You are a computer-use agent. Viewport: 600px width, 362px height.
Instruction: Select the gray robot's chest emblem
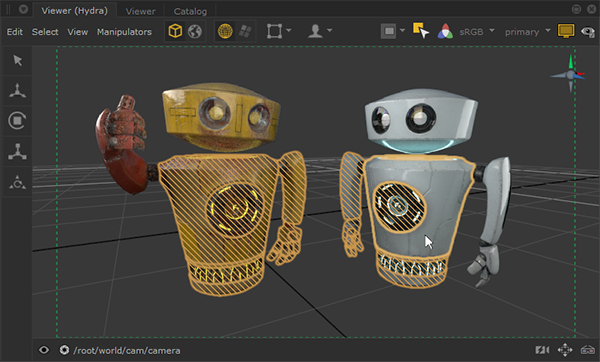click(399, 207)
